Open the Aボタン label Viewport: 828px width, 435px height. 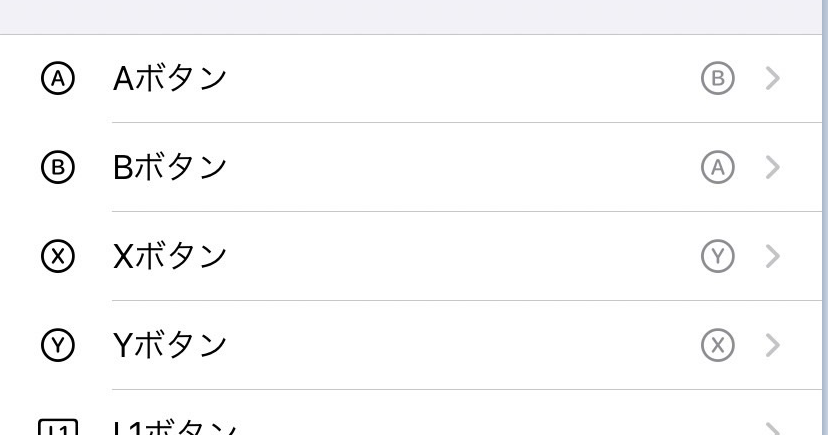(x=170, y=79)
